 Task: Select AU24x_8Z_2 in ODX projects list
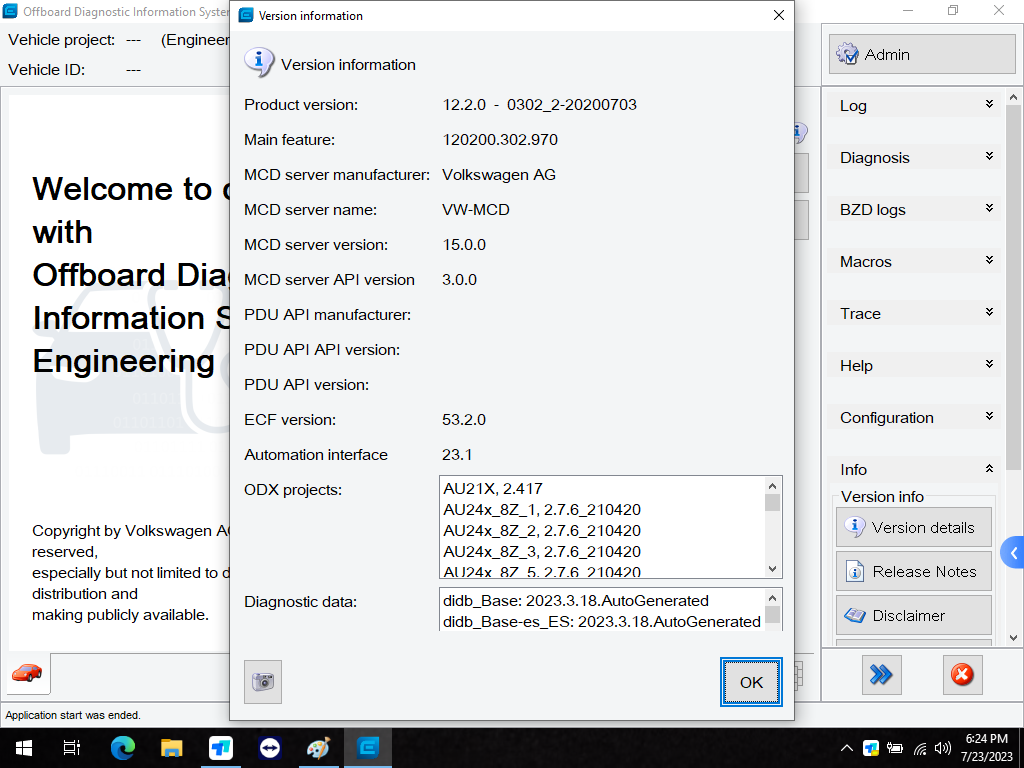(x=542, y=531)
